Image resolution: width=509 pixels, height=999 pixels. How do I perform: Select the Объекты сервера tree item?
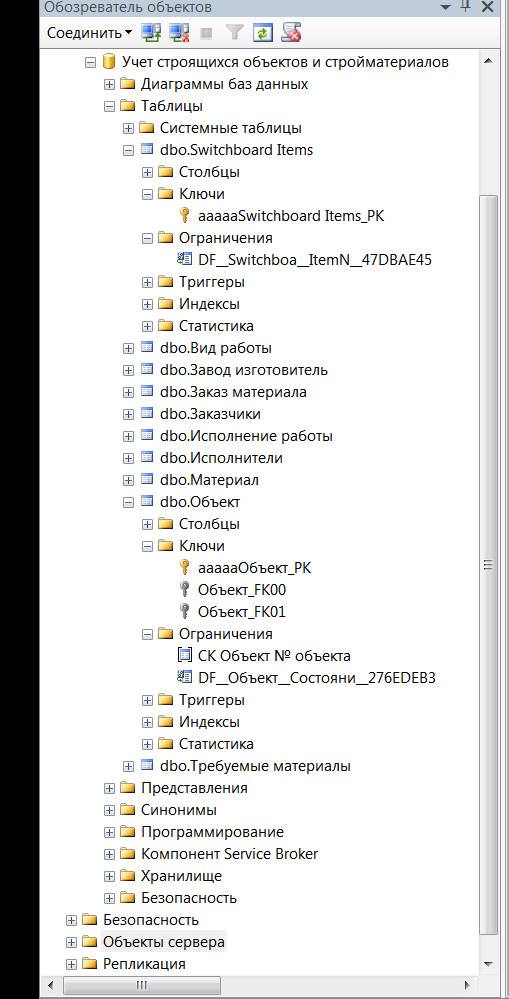(x=164, y=942)
